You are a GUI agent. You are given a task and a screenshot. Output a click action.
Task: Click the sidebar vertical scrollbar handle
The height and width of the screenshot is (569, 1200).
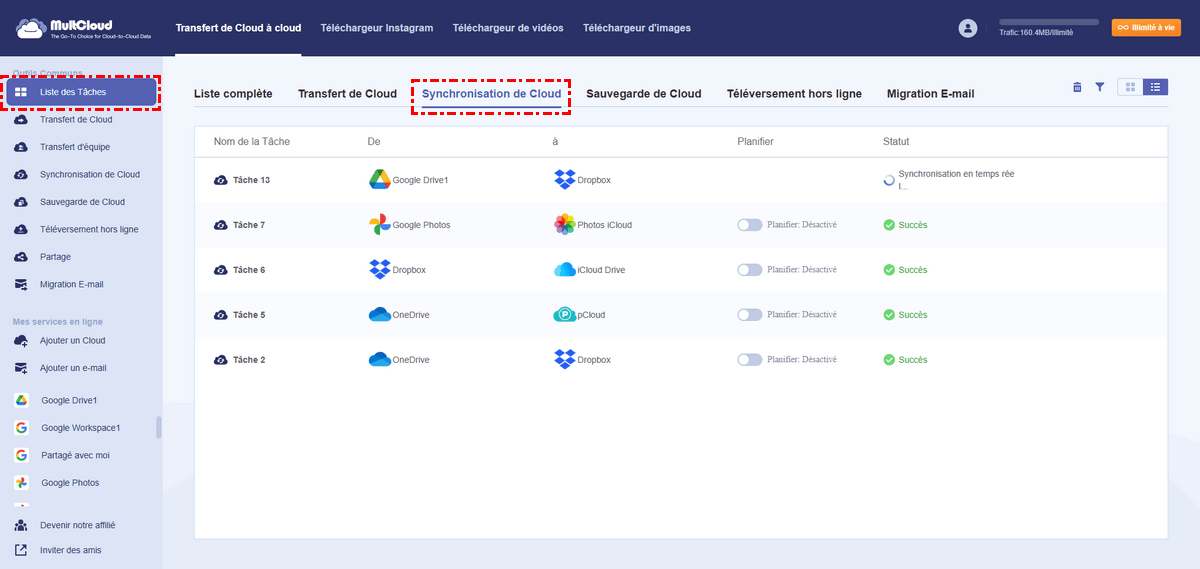tap(159, 428)
